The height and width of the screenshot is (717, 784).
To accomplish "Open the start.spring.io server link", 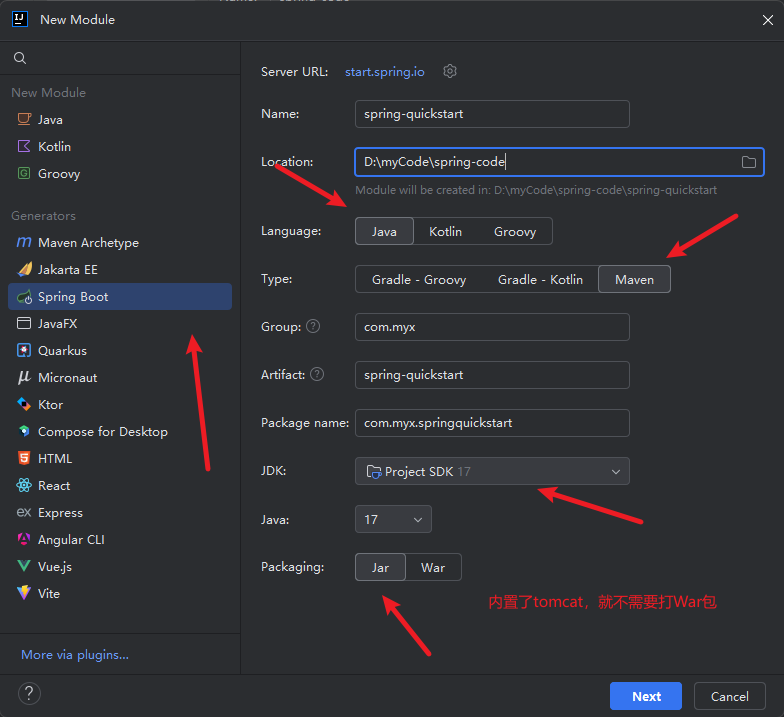I will [385, 72].
